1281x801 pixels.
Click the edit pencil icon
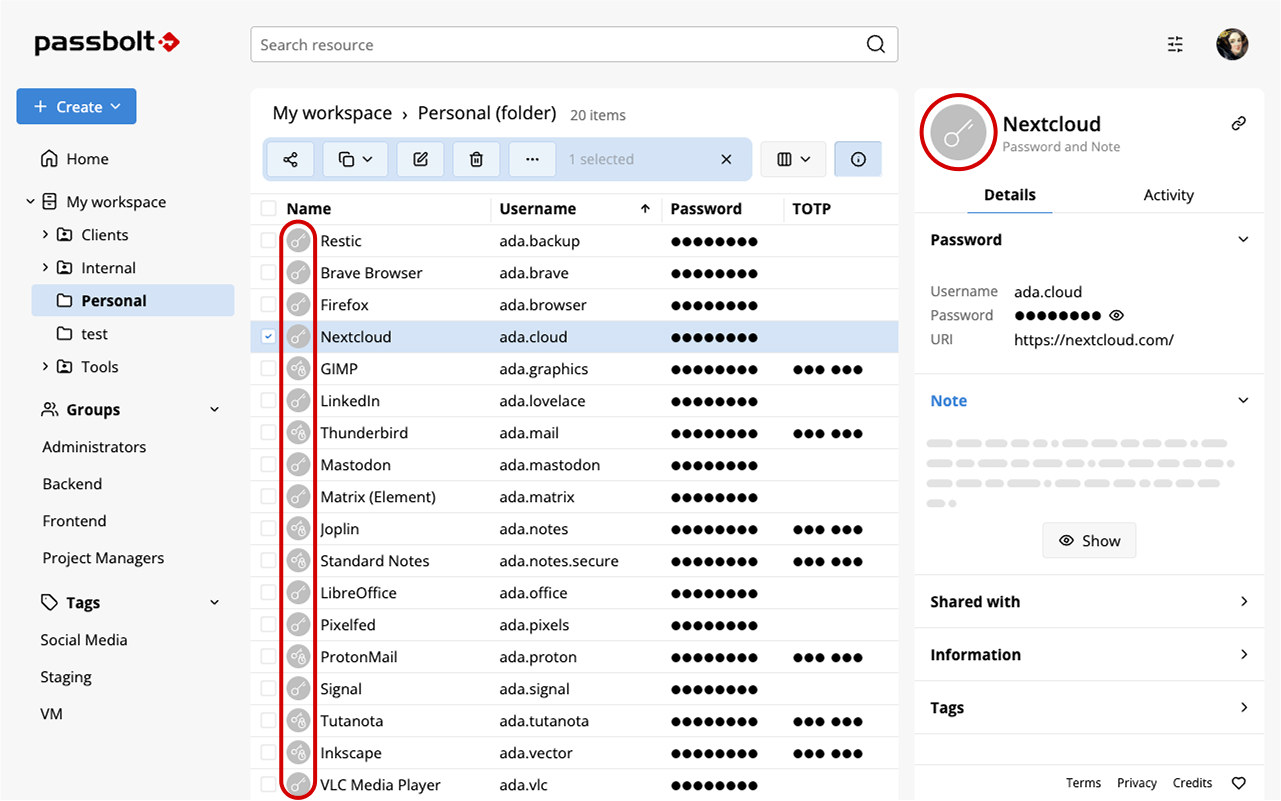click(421, 159)
